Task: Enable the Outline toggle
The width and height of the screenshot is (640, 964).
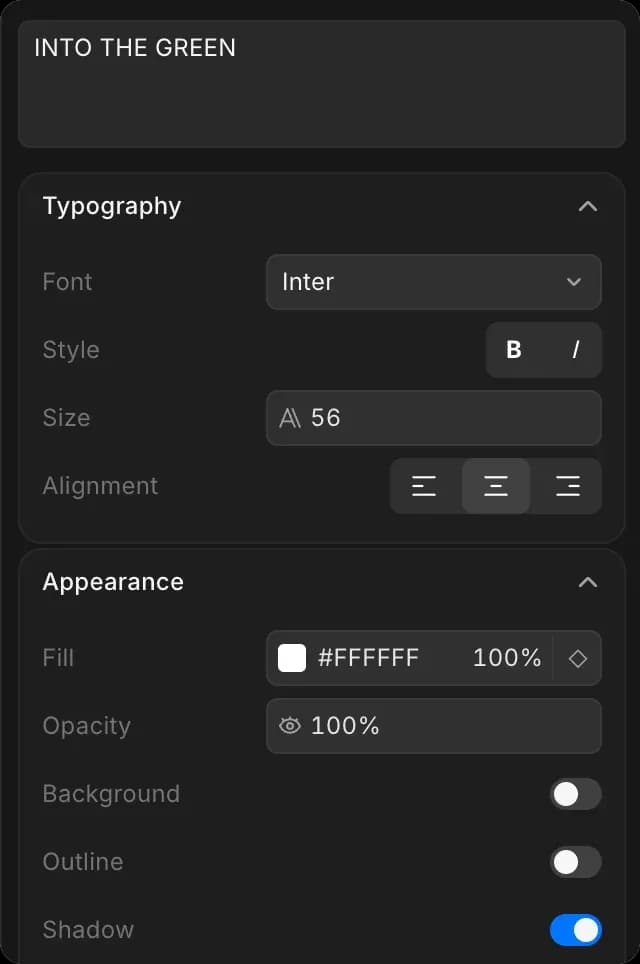Action: 575,862
